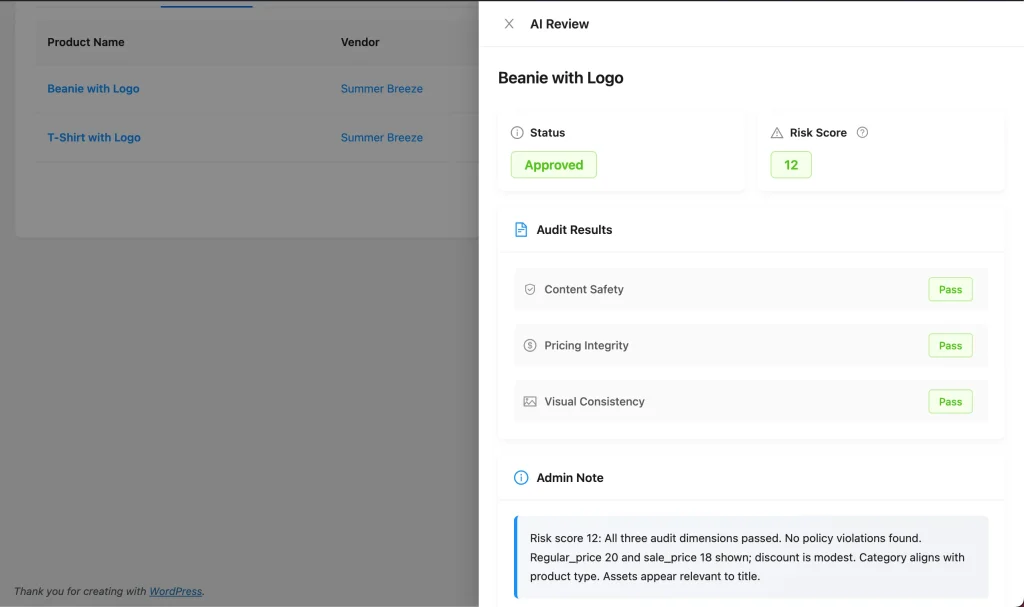1024x607 pixels.
Task: Click the Product Name column header
Action: coord(84,42)
